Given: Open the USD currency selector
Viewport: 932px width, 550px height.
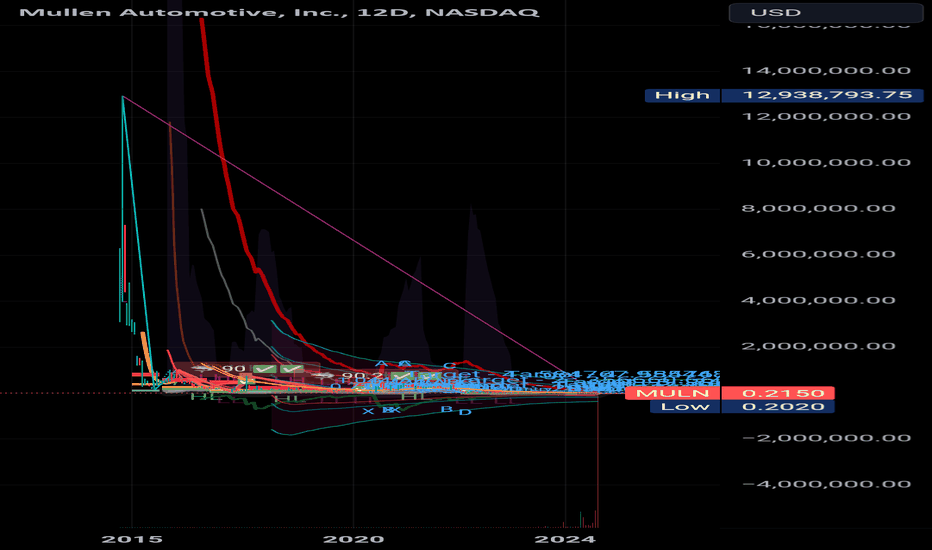Looking at the screenshot, I should point(826,12).
